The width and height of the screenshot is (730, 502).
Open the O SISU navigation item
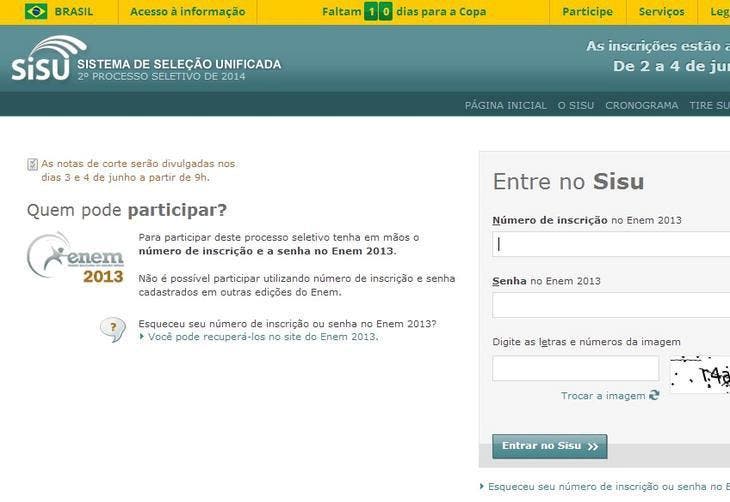pyautogui.click(x=576, y=105)
